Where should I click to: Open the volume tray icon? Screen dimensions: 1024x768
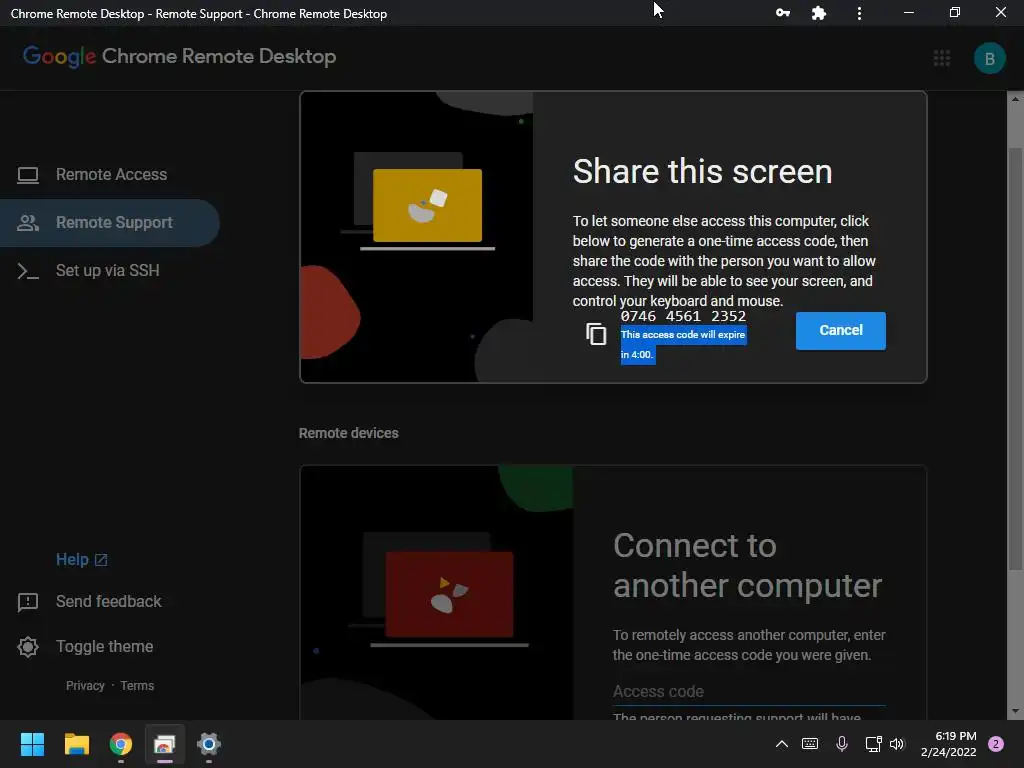point(897,744)
